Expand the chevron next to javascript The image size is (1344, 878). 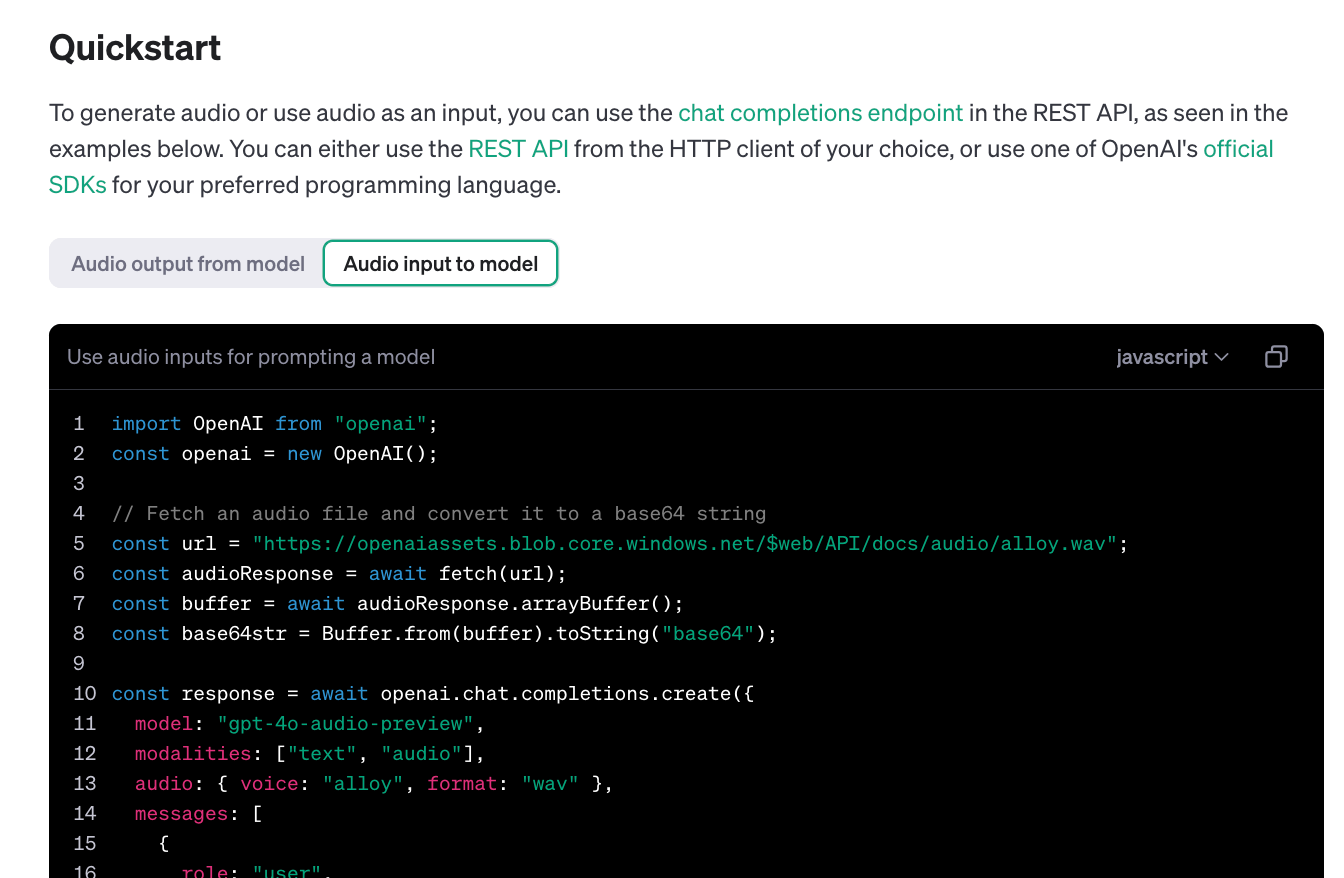(x=1221, y=357)
